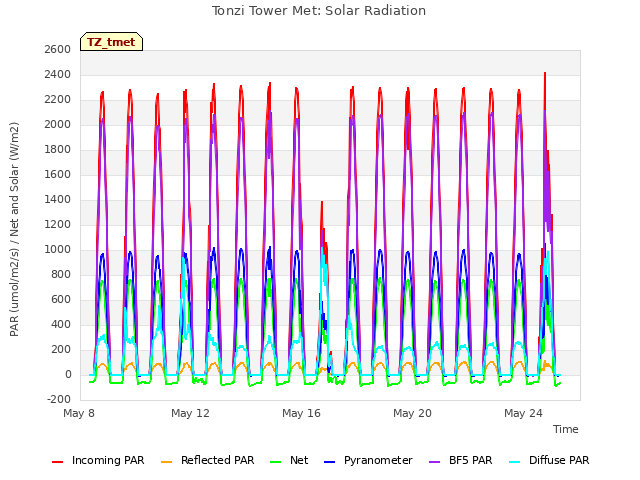Click the 0 y-axis tick label
This screenshot has height=480, width=640.
(x=68, y=375)
